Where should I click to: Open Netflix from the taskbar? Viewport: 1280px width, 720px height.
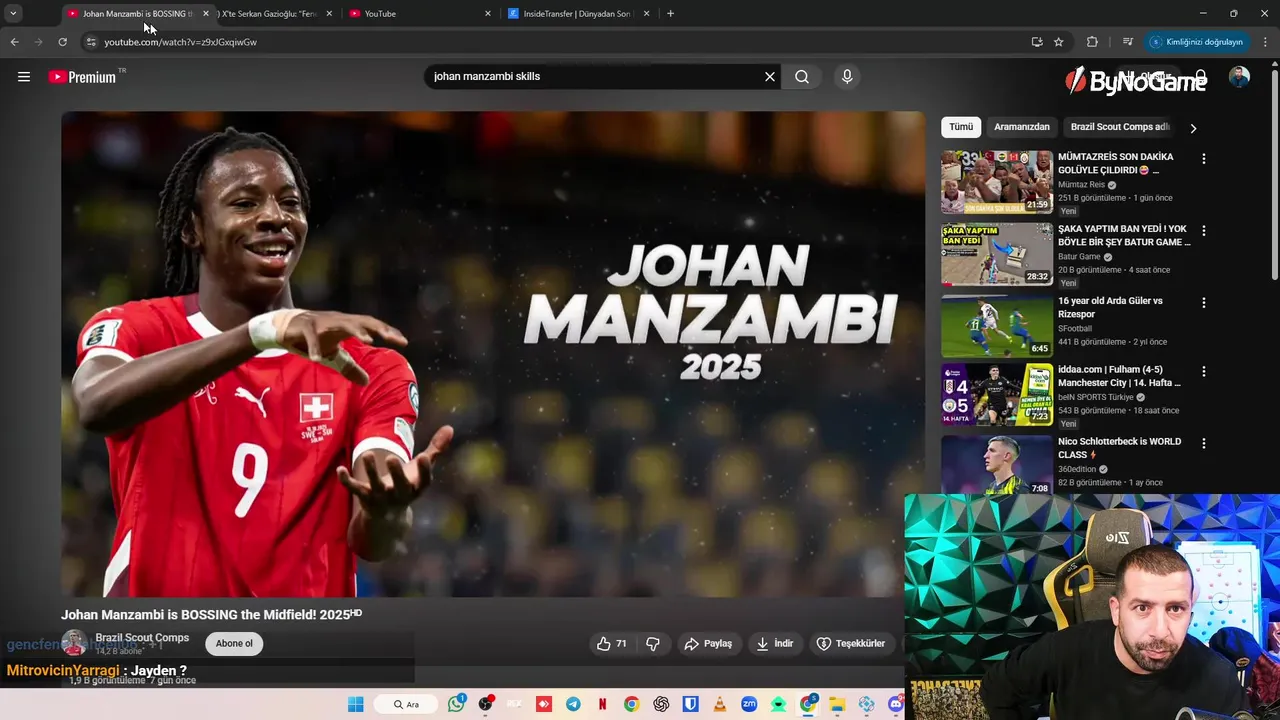point(602,704)
